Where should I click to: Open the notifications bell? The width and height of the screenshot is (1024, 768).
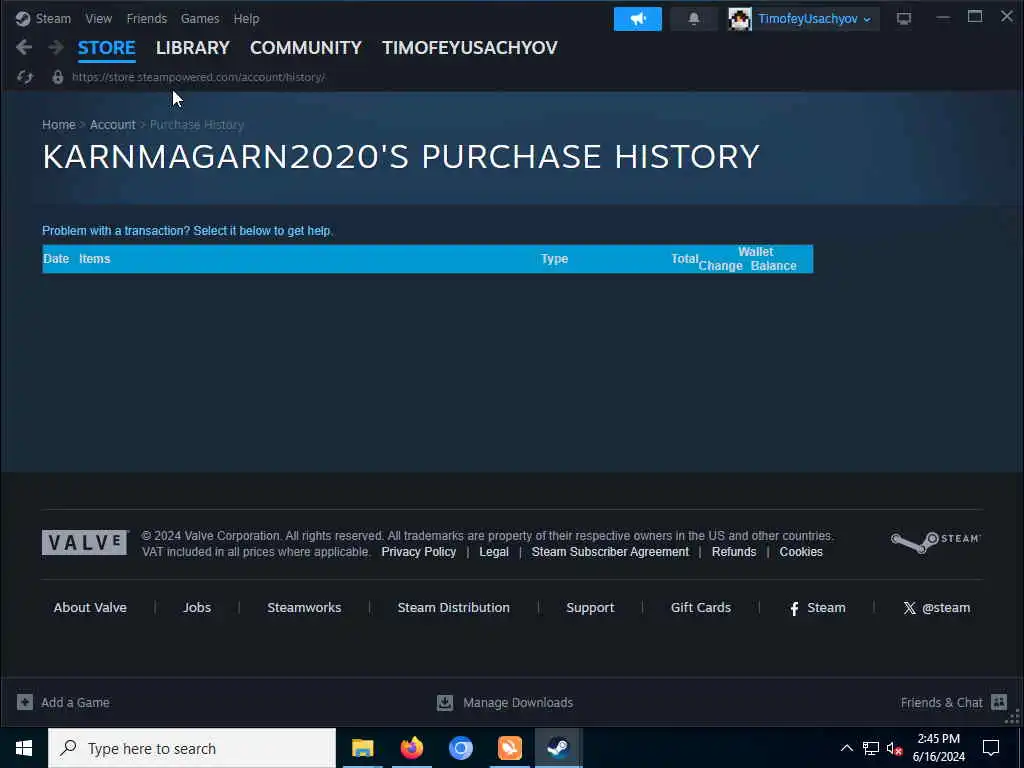tap(694, 19)
